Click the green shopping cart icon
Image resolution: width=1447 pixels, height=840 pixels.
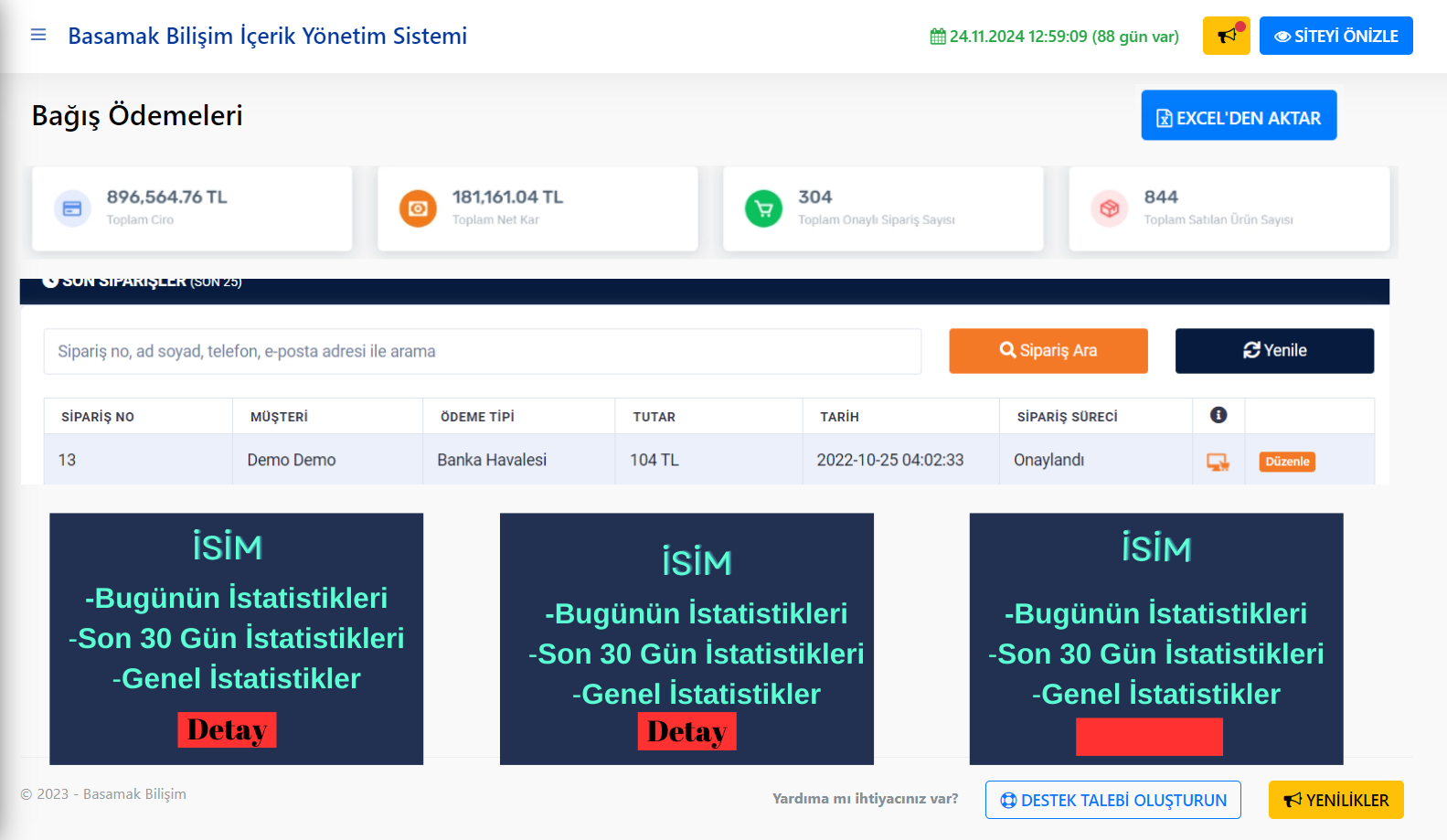coord(763,208)
